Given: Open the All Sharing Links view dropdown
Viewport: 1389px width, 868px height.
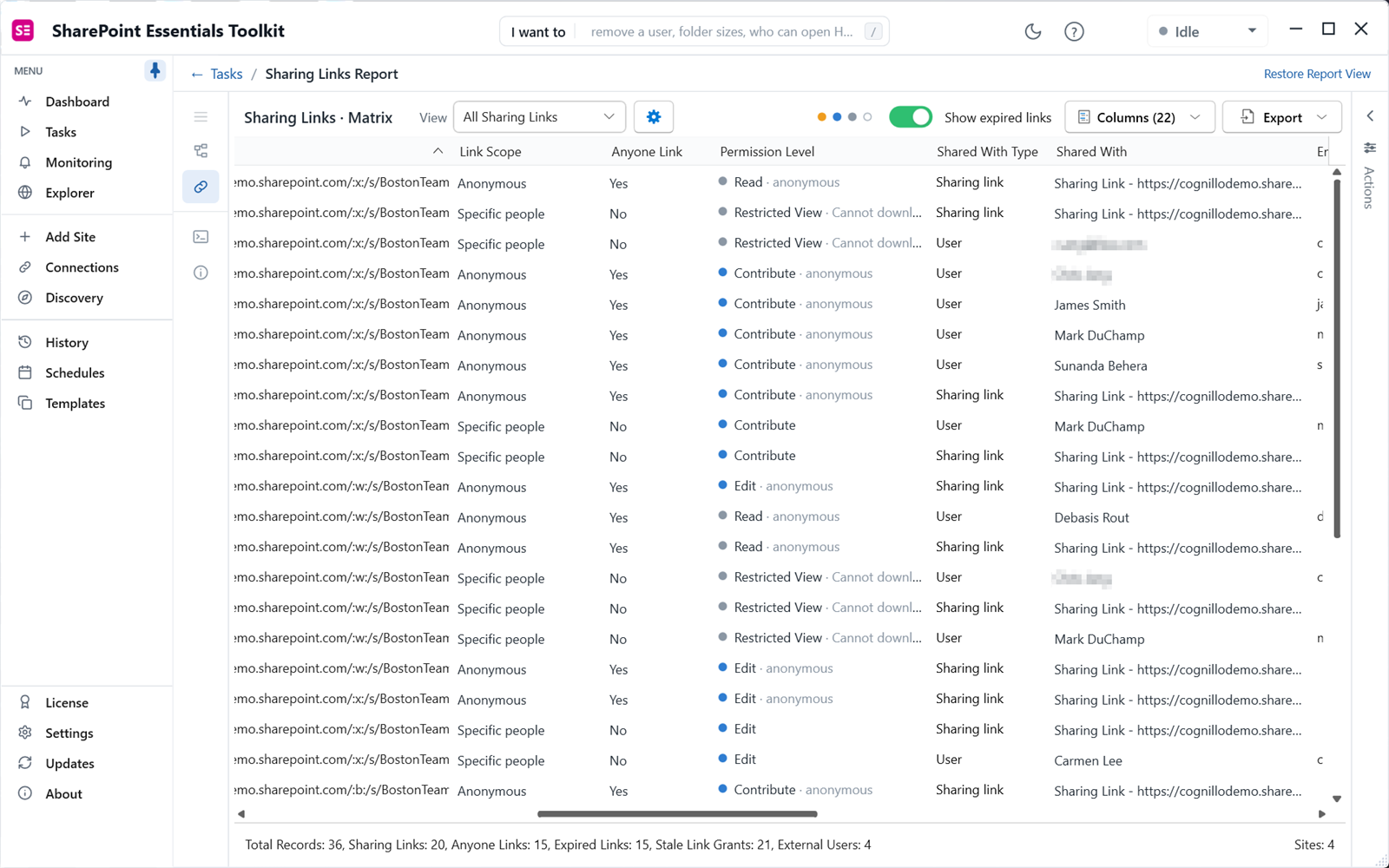Looking at the screenshot, I should pos(539,117).
